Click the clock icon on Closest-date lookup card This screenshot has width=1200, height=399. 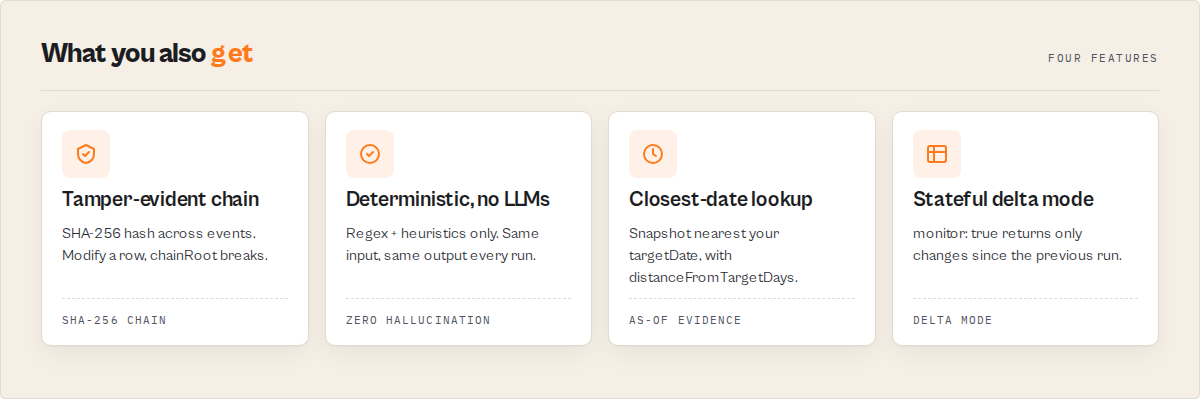(653, 154)
